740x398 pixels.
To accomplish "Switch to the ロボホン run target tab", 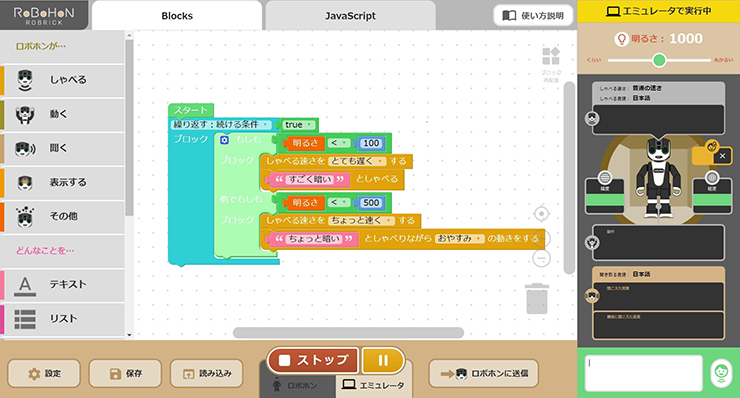I will [298, 385].
